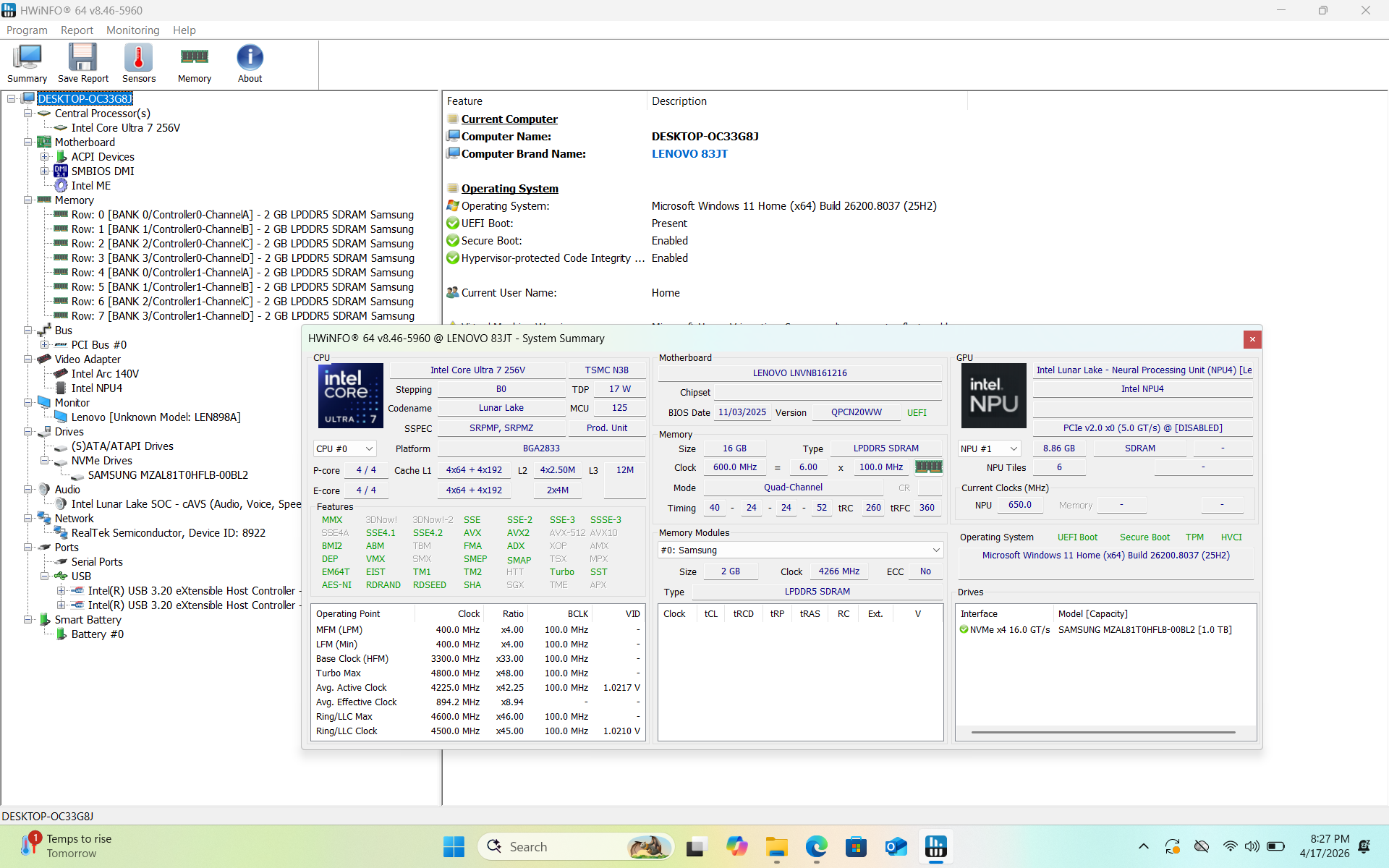Click the Intel Arc 140V adapter icon
This screenshot has width=1389, height=868.
coord(61,374)
